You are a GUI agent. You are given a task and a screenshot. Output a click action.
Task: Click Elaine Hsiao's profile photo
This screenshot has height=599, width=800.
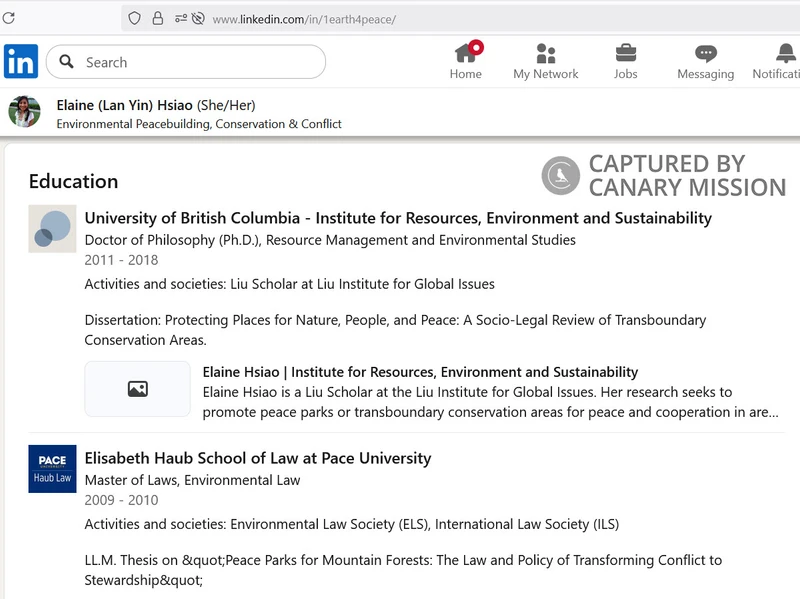(24, 111)
